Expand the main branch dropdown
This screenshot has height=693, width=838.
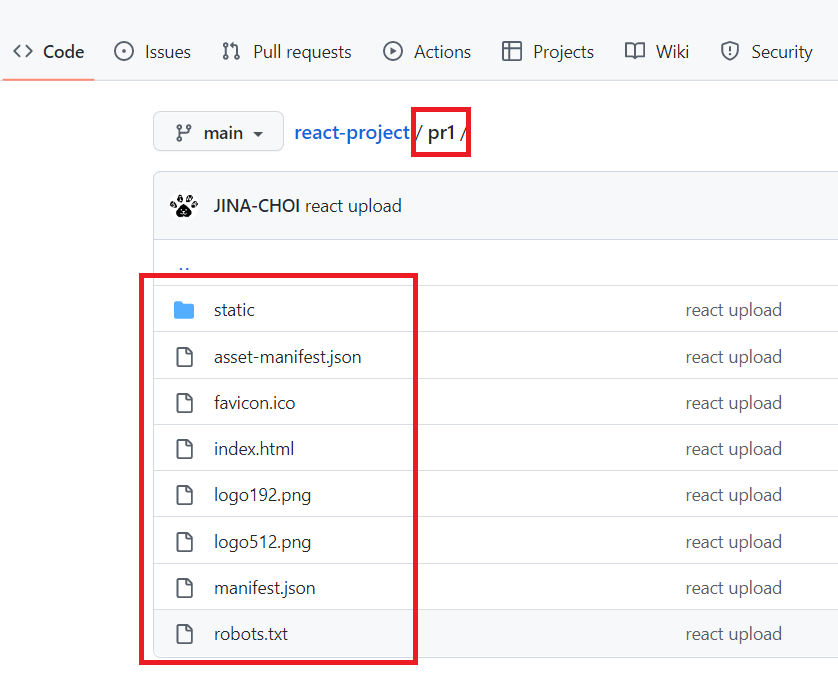tap(218, 132)
